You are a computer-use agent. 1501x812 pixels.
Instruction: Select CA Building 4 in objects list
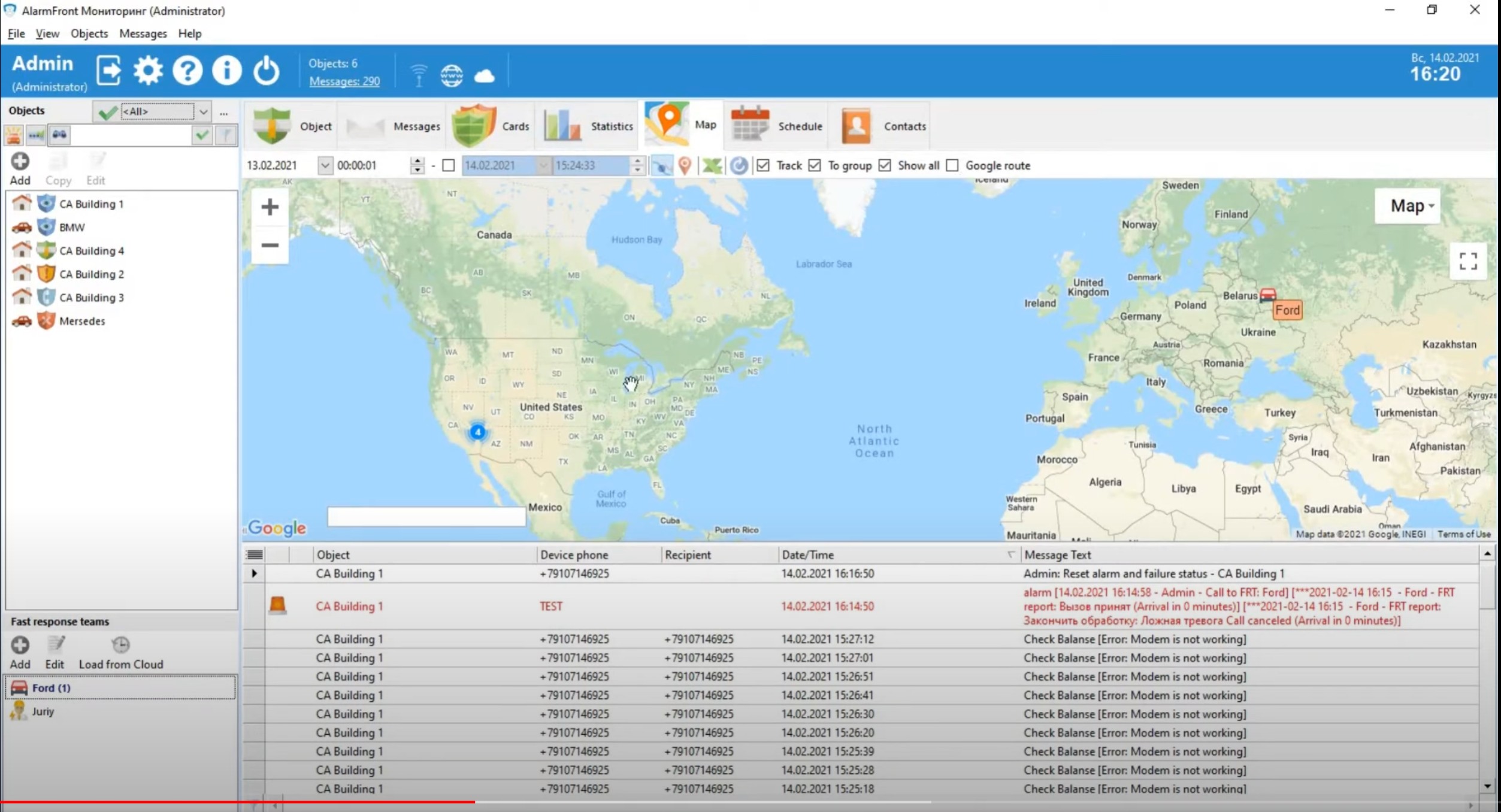pos(92,251)
